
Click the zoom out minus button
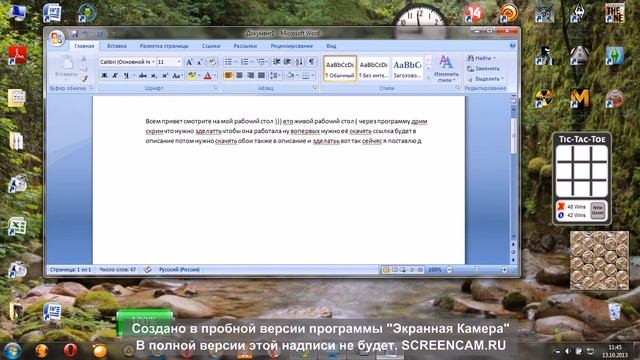449,270
